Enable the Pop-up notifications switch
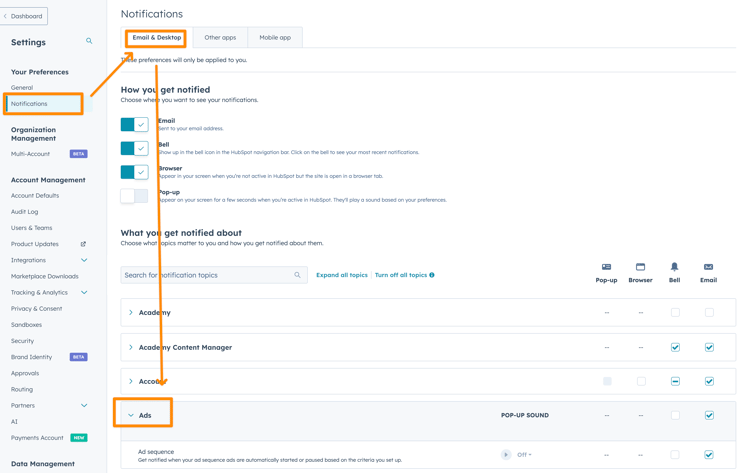The image size is (740, 473). (x=135, y=195)
